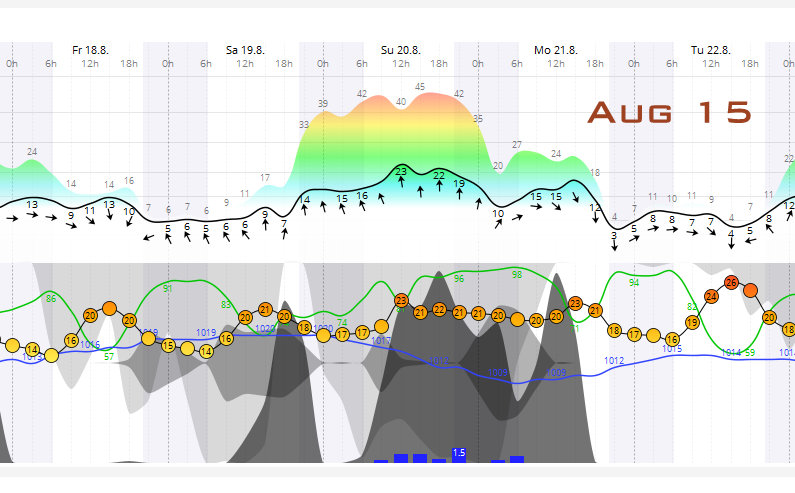Select the Tu 22.8. day header
The image size is (795, 493).
[711, 49]
